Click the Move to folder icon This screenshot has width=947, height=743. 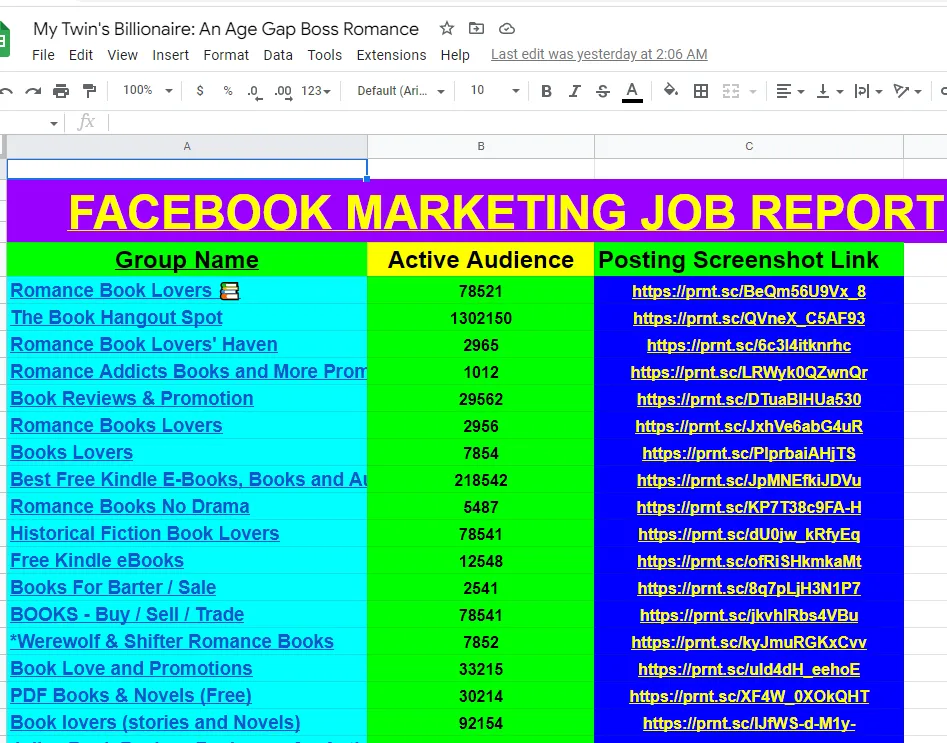click(476, 28)
